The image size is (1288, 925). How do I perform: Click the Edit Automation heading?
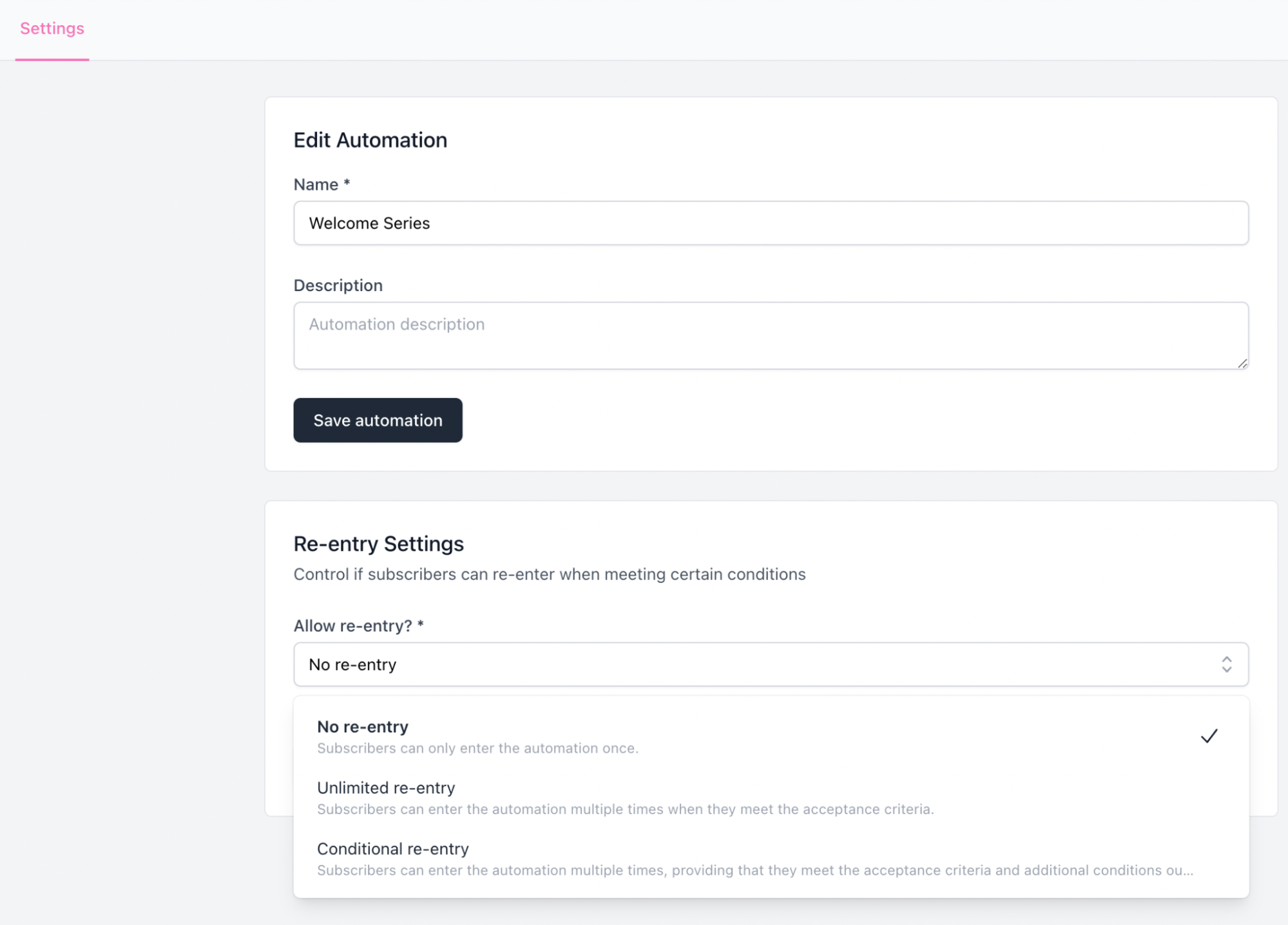point(370,140)
